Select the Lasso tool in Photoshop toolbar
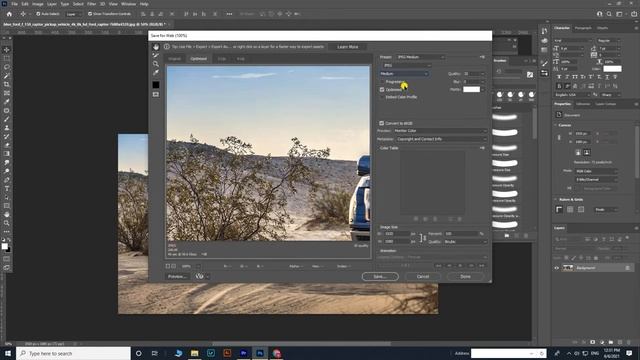Screen dimensions: 640x360 (7, 67)
